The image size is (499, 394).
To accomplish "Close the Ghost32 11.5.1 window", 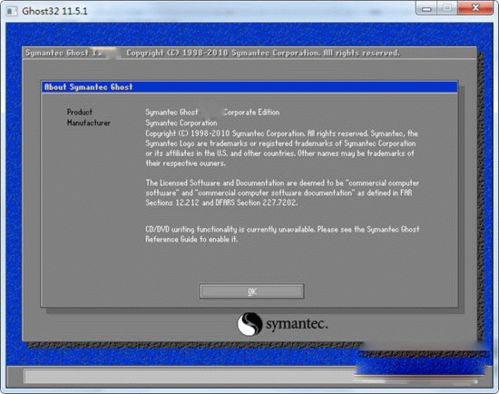I will click(x=476, y=9).
